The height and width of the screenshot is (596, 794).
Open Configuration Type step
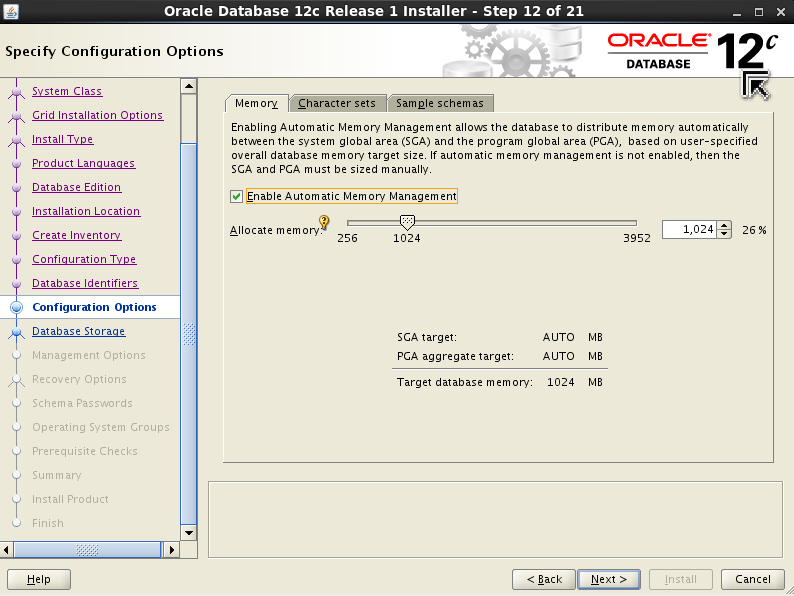tap(84, 259)
